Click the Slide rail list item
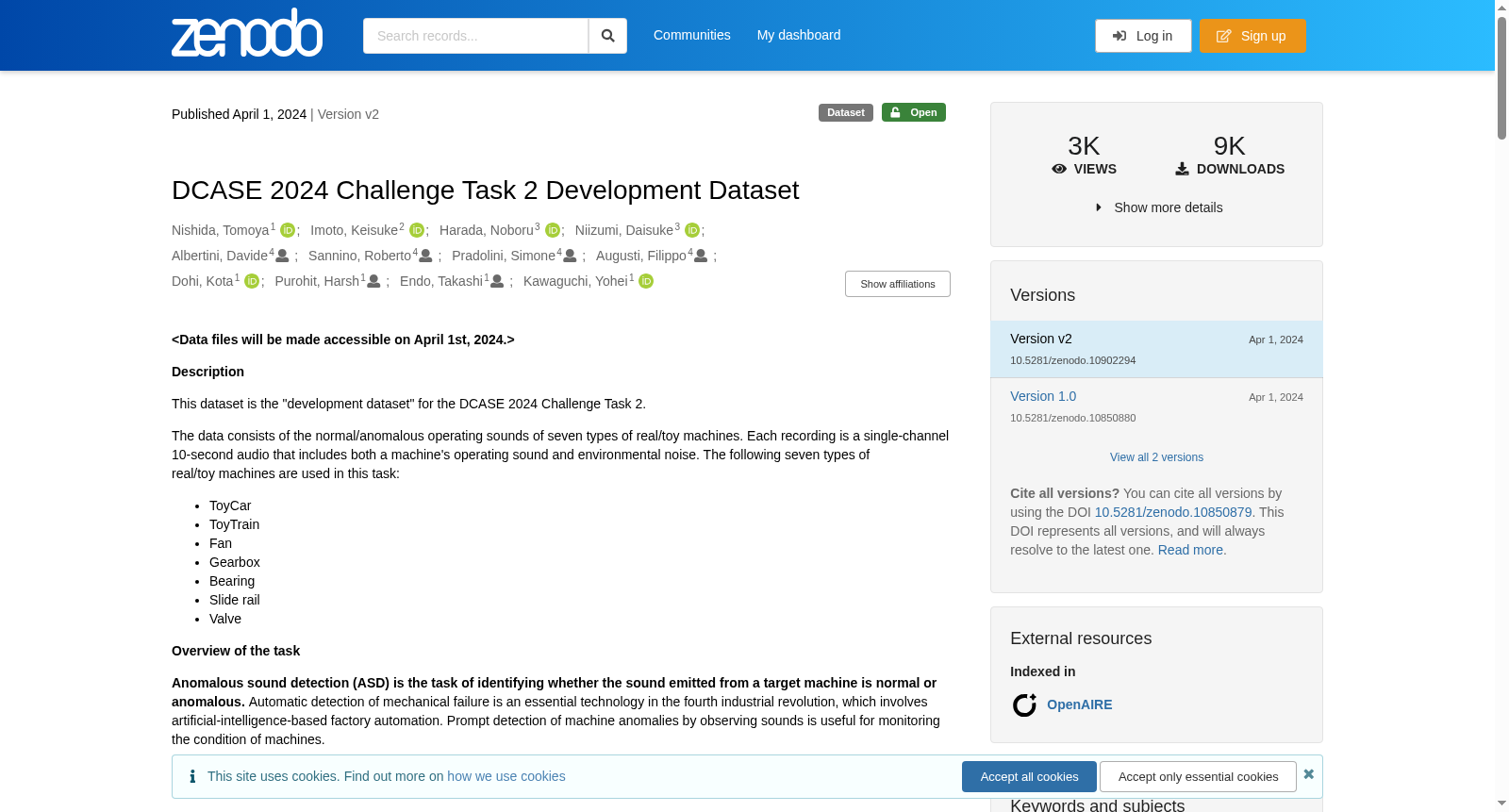The width and height of the screenshot is (1509, 812). [x=235, y=600]
